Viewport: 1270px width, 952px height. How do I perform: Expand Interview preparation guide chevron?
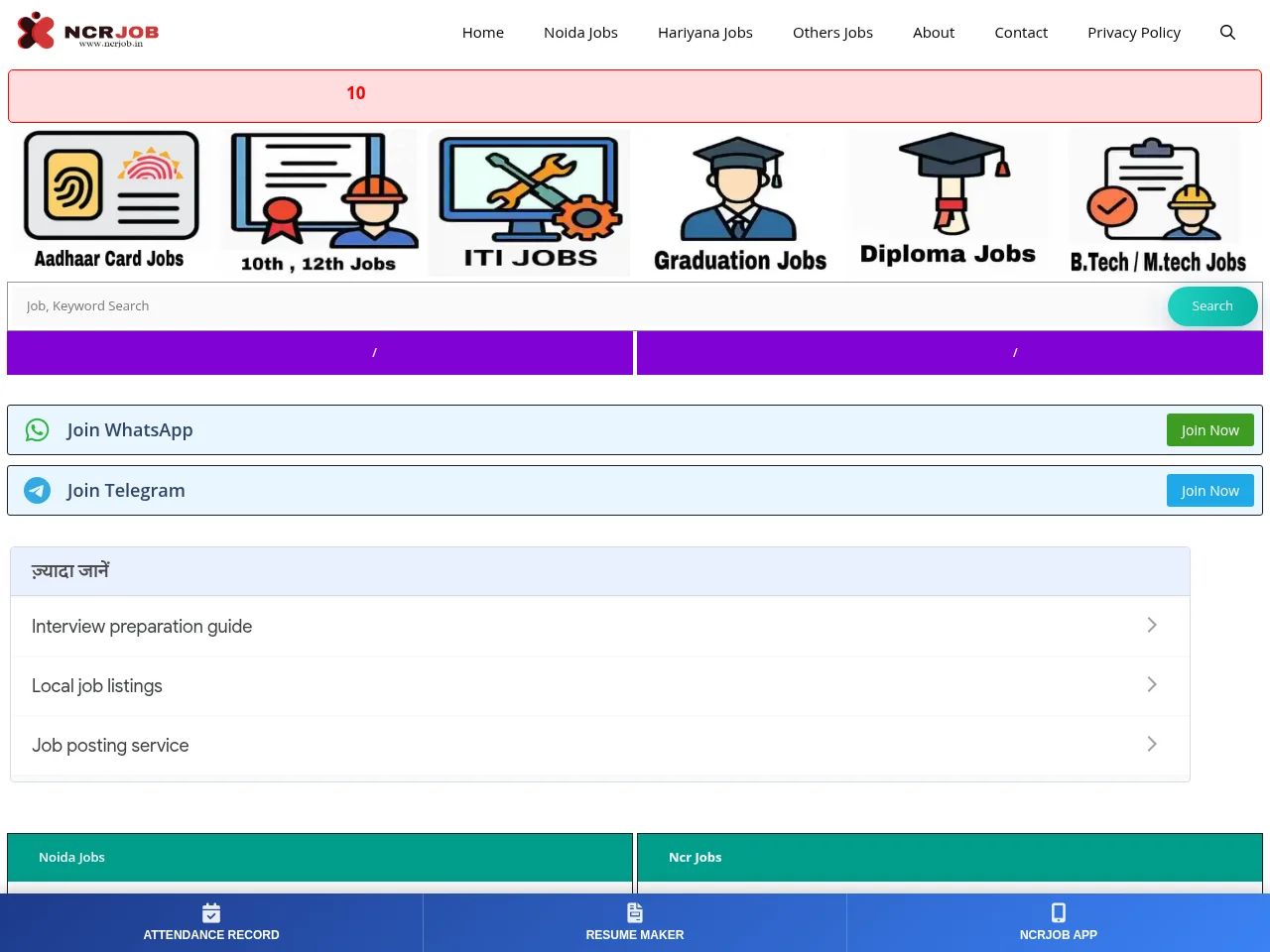click(1152, 625)
